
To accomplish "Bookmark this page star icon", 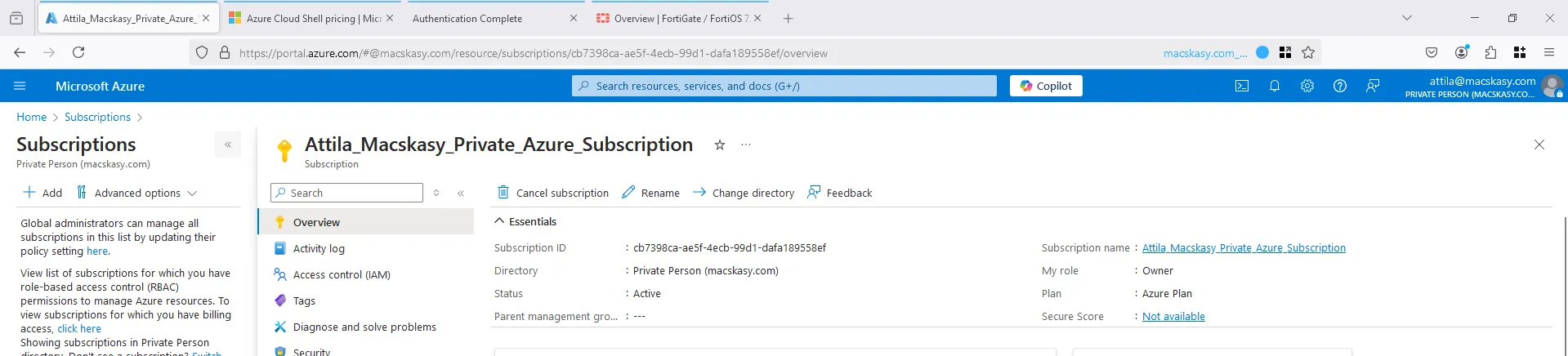I will click(x=1308, y=52).
